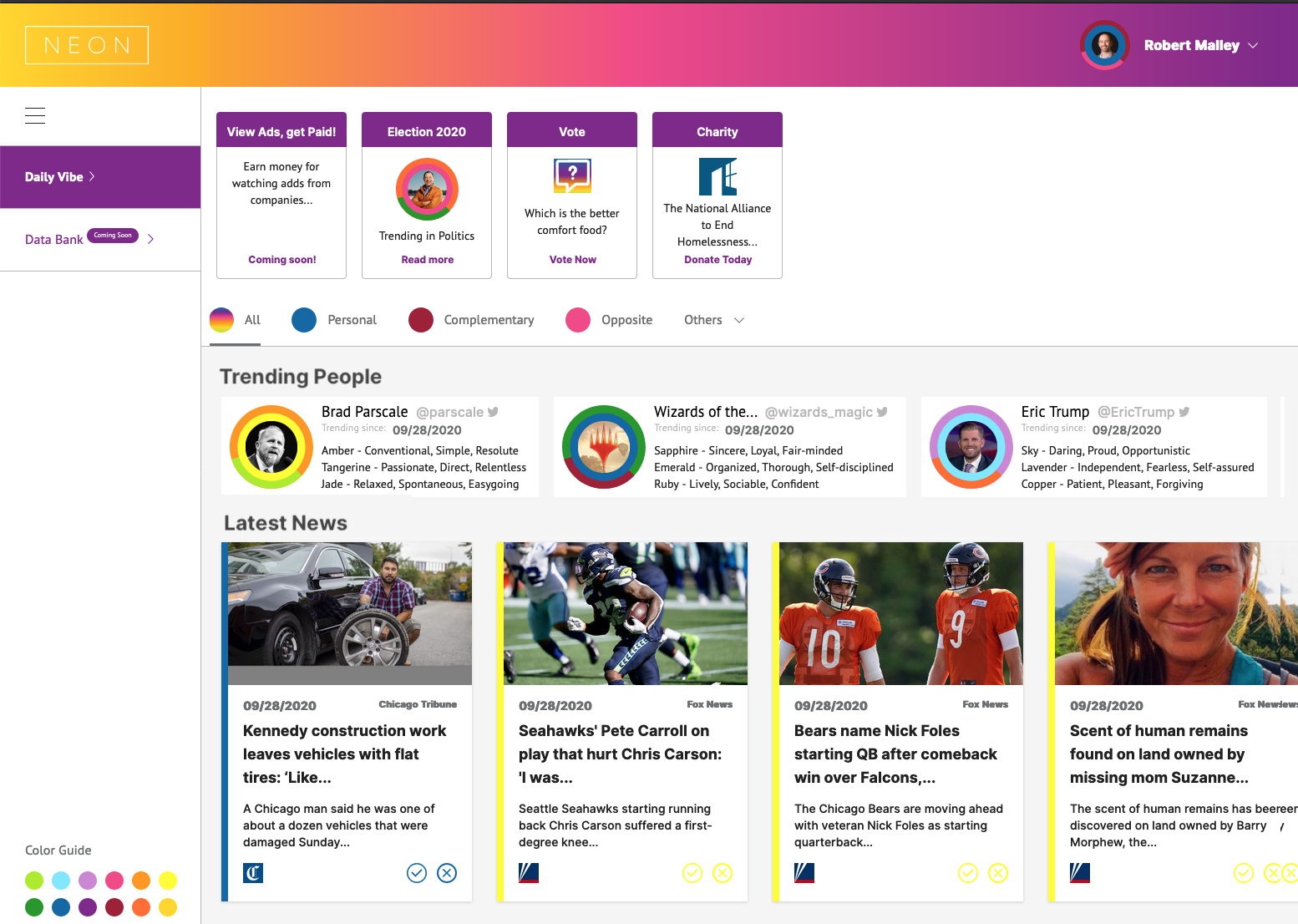This screenshot has height=924, width=1298.
Task: Open Brad Parscale profile picture
Action: click(x=271, y=447)
